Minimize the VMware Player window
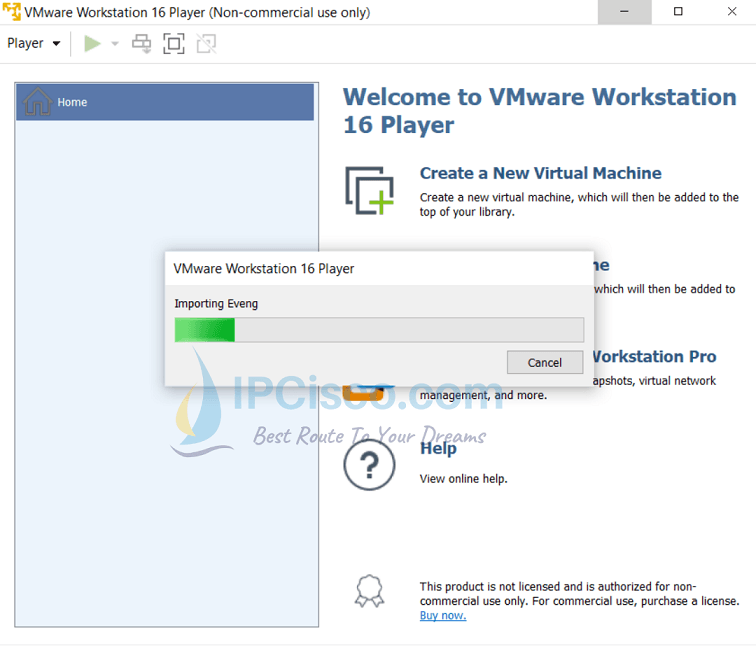This screenshot has height=646, width=756. coord(624,12)
